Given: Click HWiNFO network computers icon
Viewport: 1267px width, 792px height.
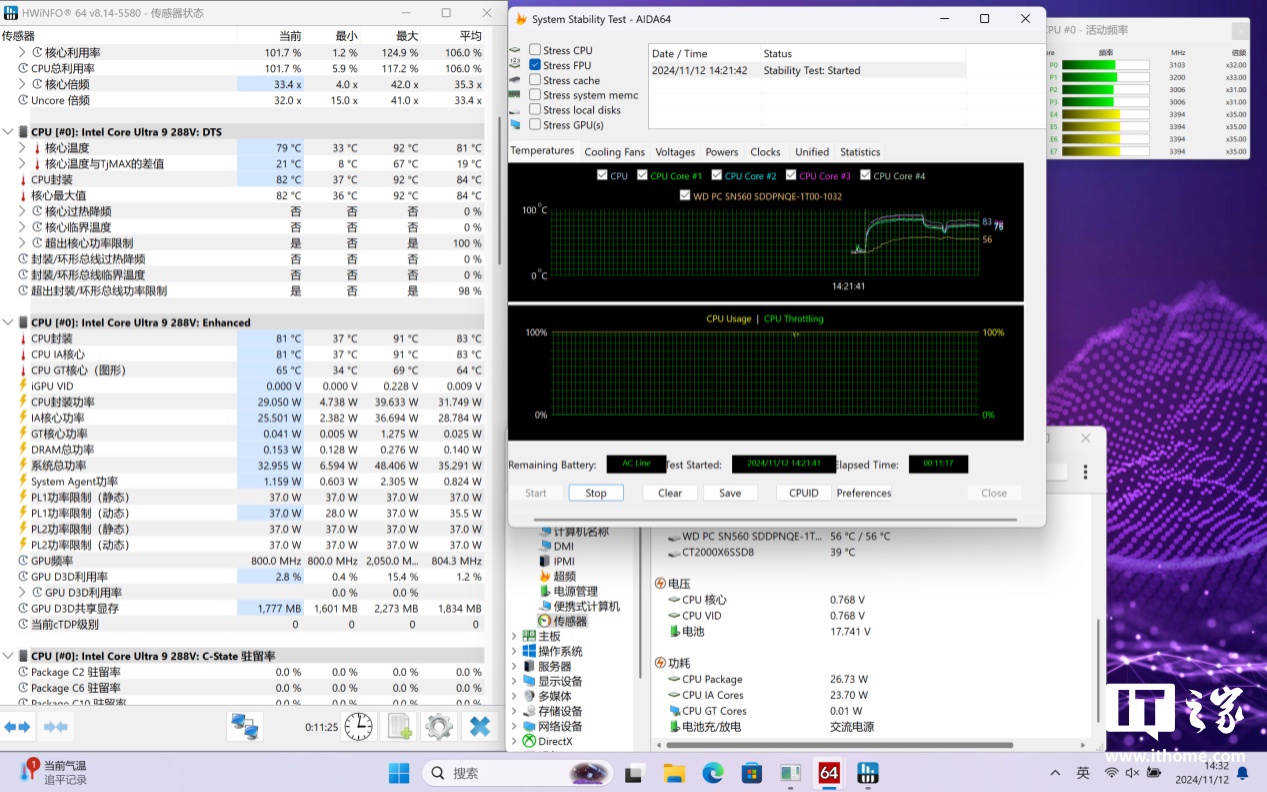Looking at the screenshot, I should (x=245, y=726).
